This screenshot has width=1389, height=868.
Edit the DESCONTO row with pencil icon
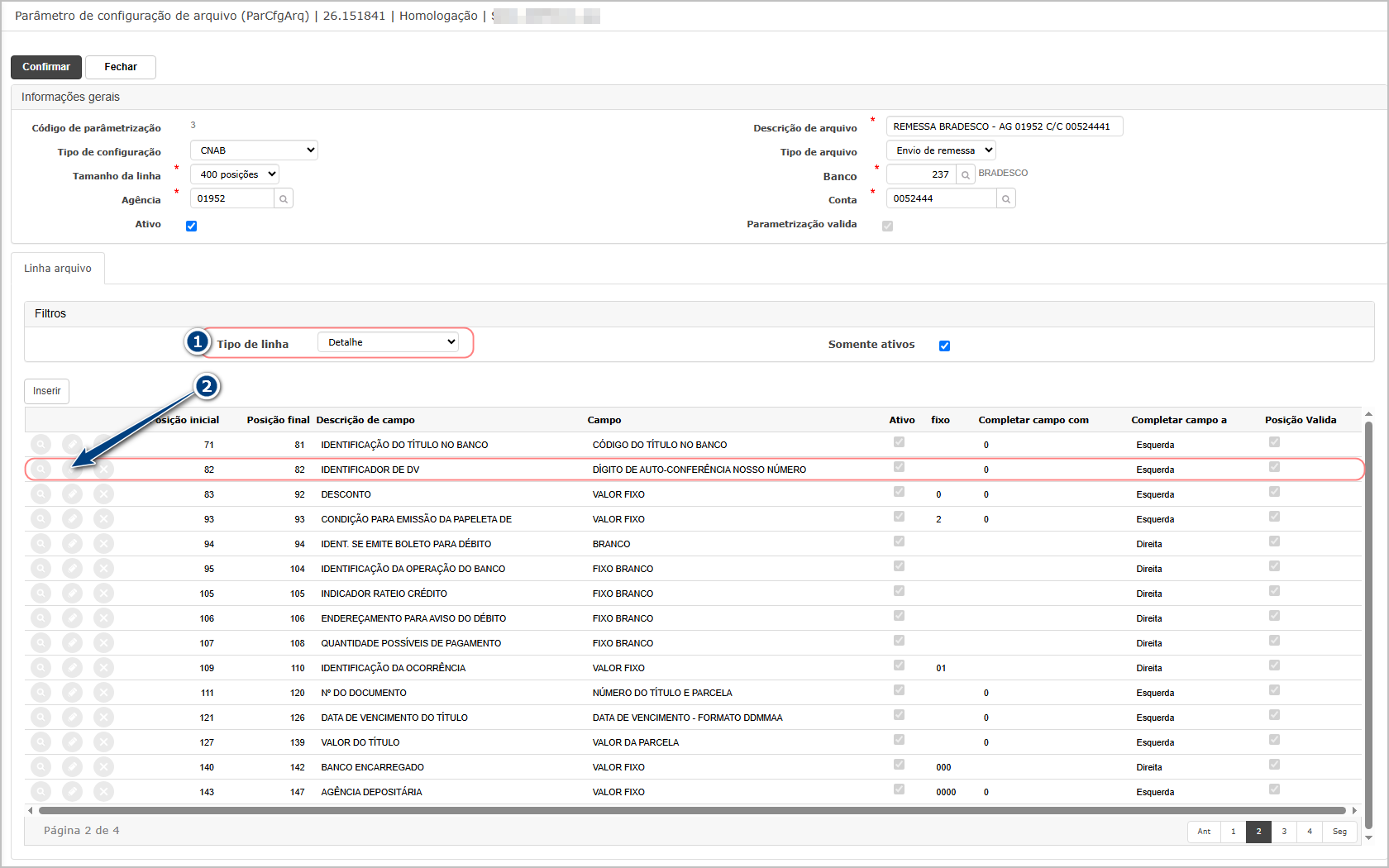[73, 494]
